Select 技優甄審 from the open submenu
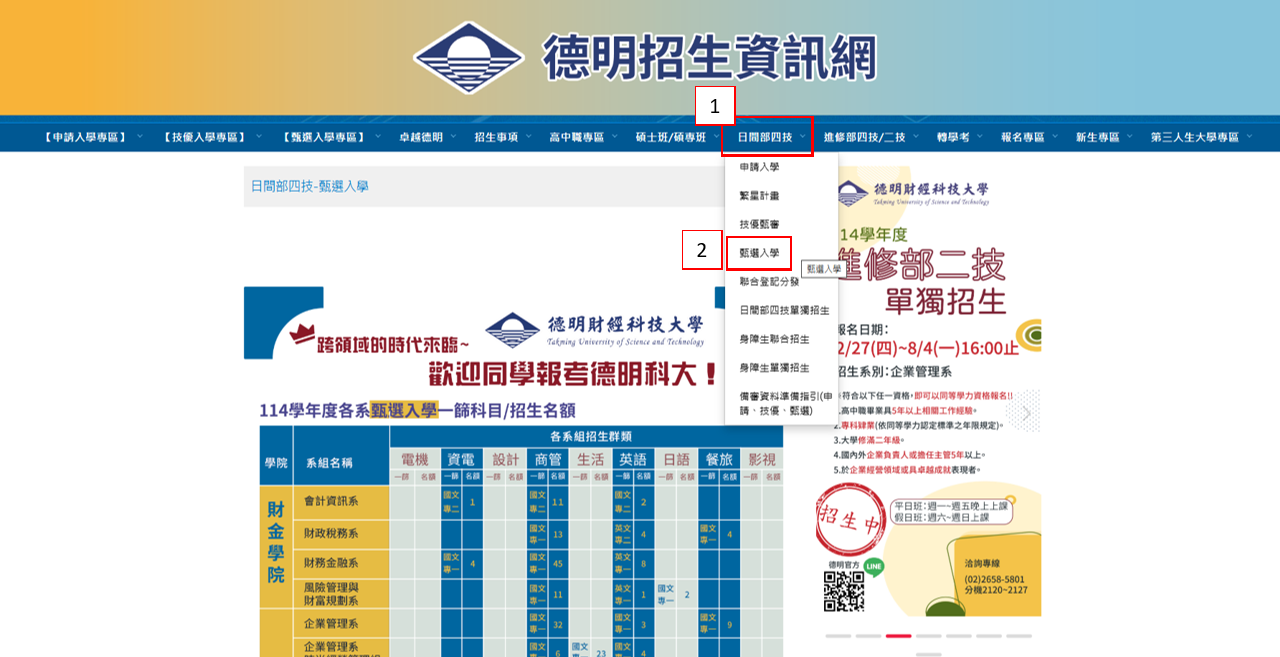The image size is (1280, 657). coord(759,224)
